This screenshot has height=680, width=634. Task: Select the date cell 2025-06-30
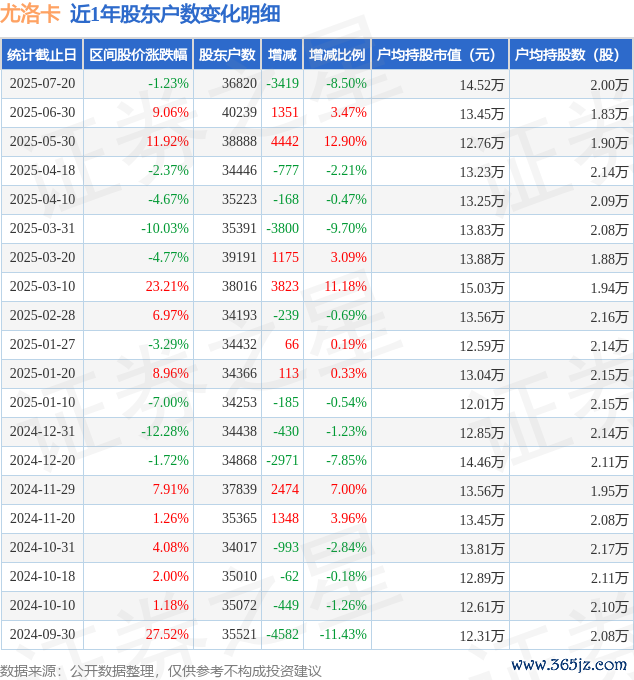(42, 112)
